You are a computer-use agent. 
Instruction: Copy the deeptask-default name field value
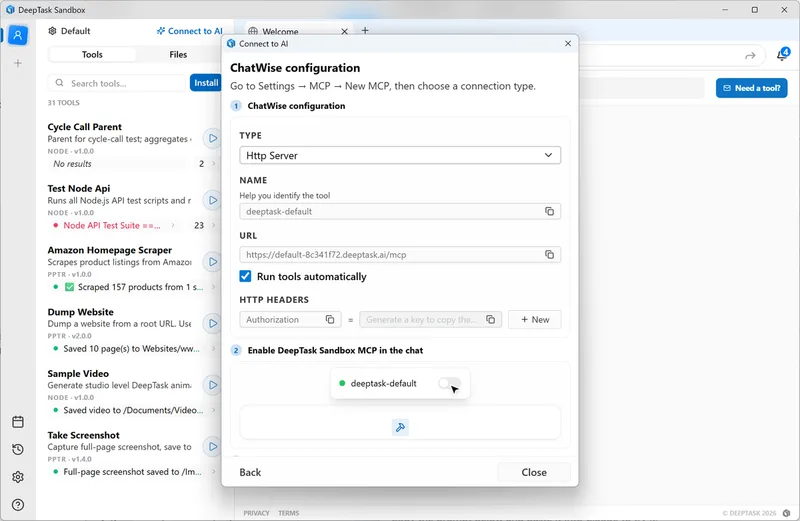(549, 211)
